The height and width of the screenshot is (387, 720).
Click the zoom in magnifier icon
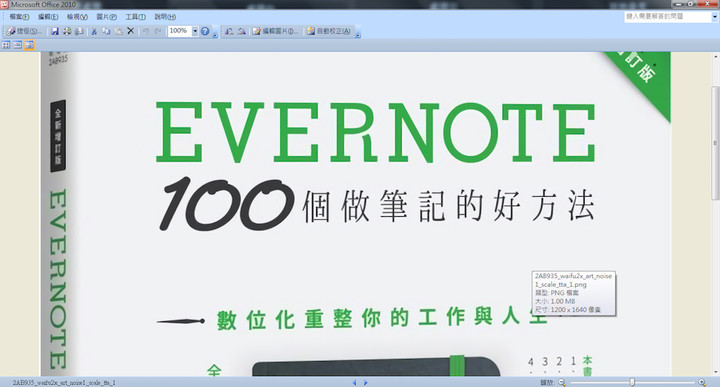click(x=702, y=382)
